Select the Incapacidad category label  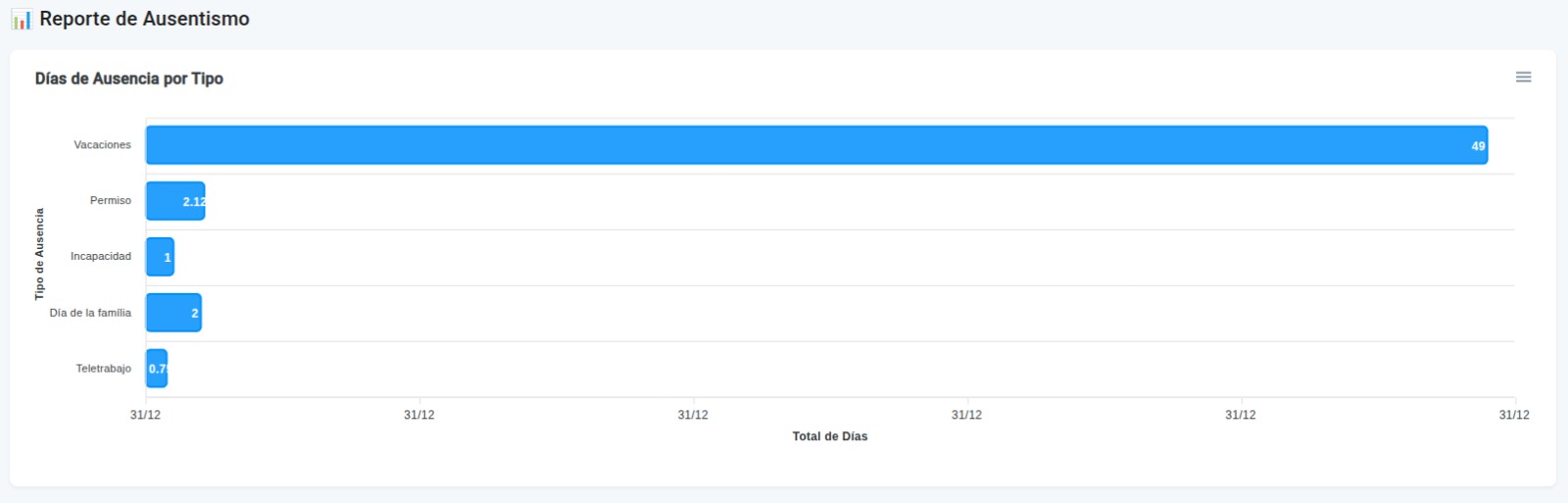coord(100,257)
